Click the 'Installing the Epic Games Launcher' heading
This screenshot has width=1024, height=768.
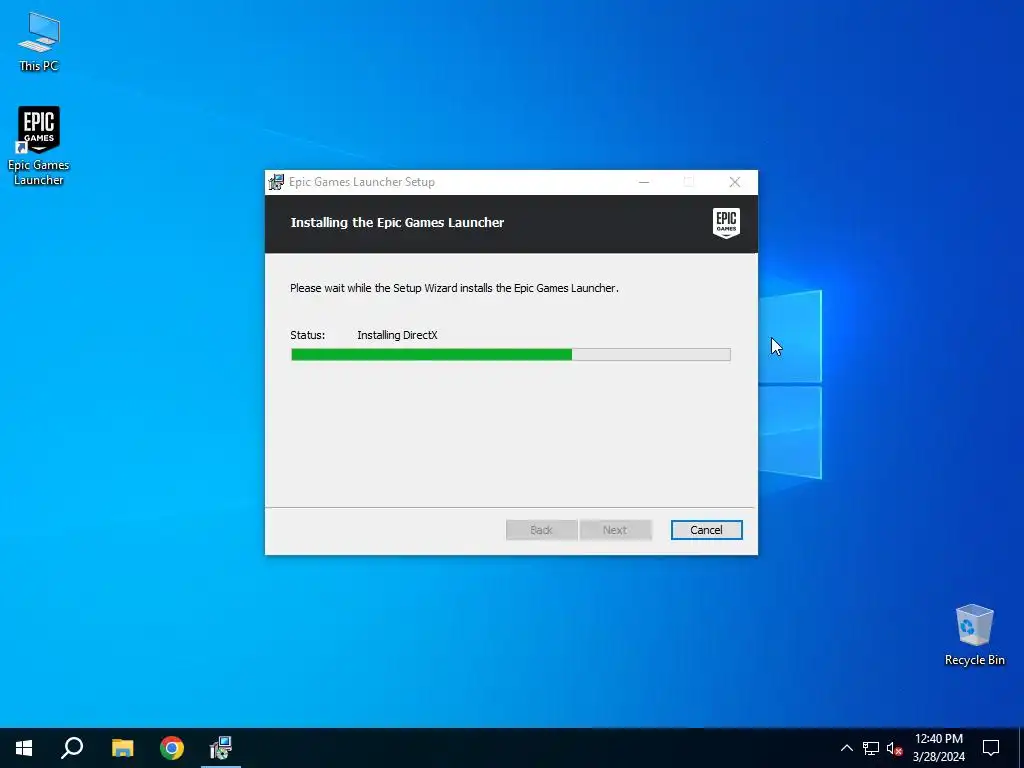point(397,223)
